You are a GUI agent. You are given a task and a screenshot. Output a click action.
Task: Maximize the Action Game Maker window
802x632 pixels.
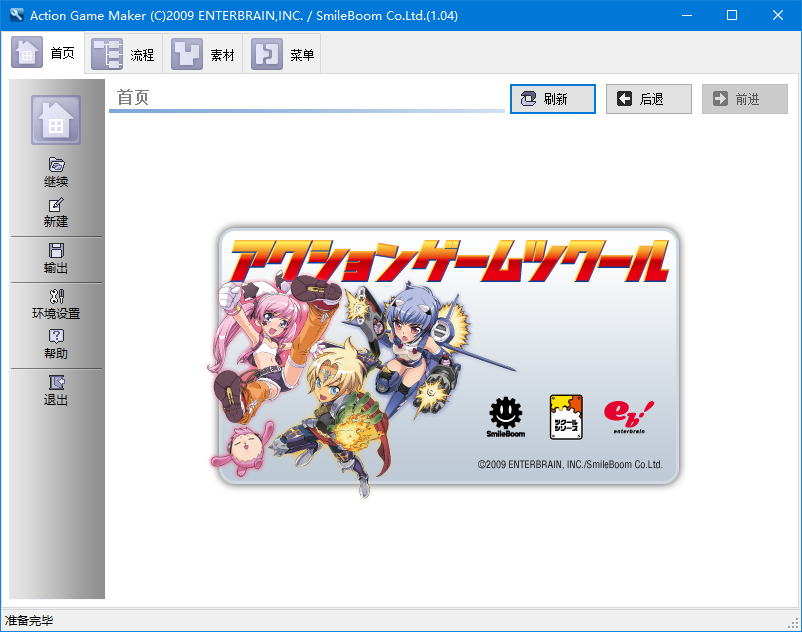coord(732,15)
